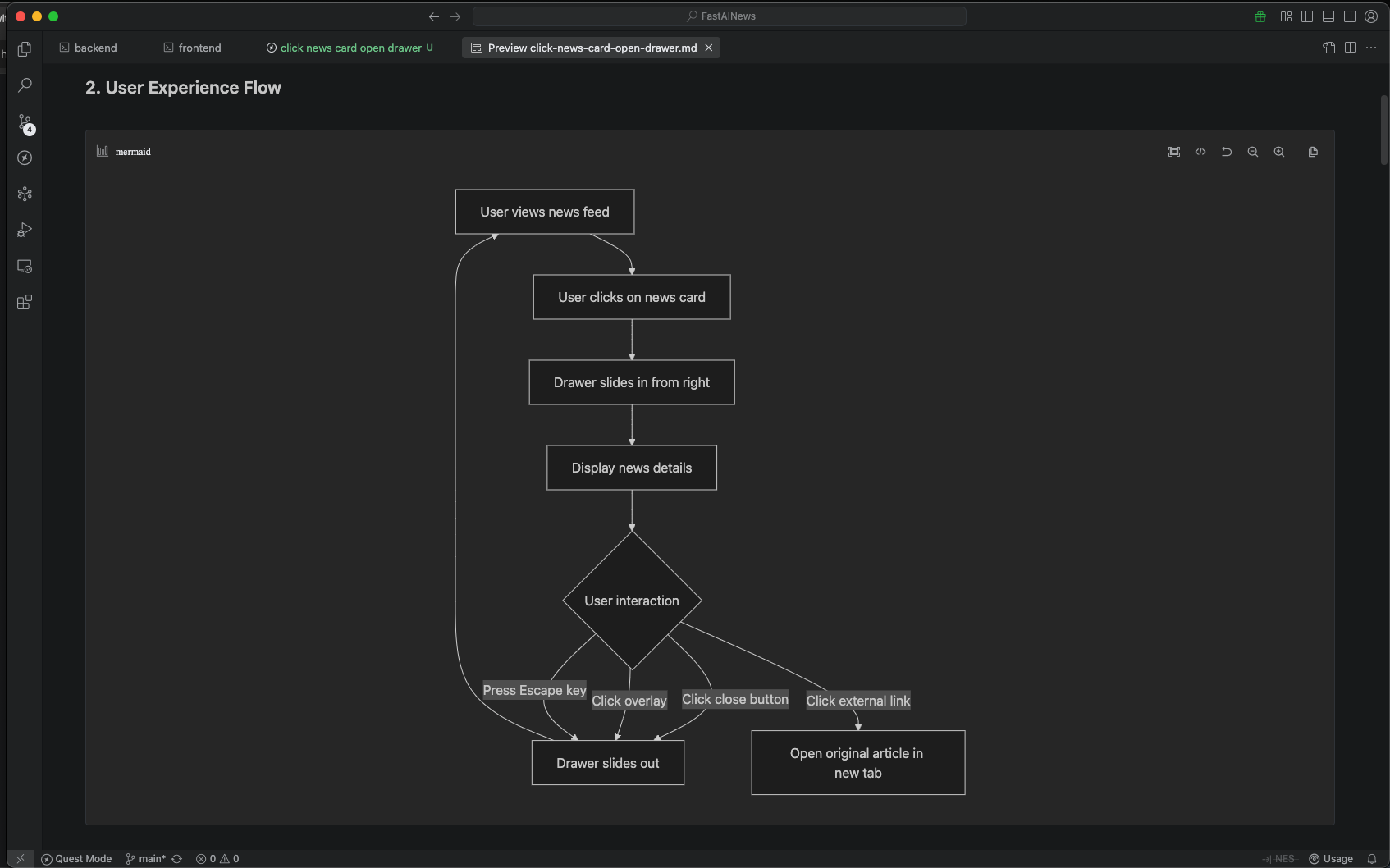Reset the mermaid diagram view
Screen dimensions: 1390x868
click(1226, 152)
